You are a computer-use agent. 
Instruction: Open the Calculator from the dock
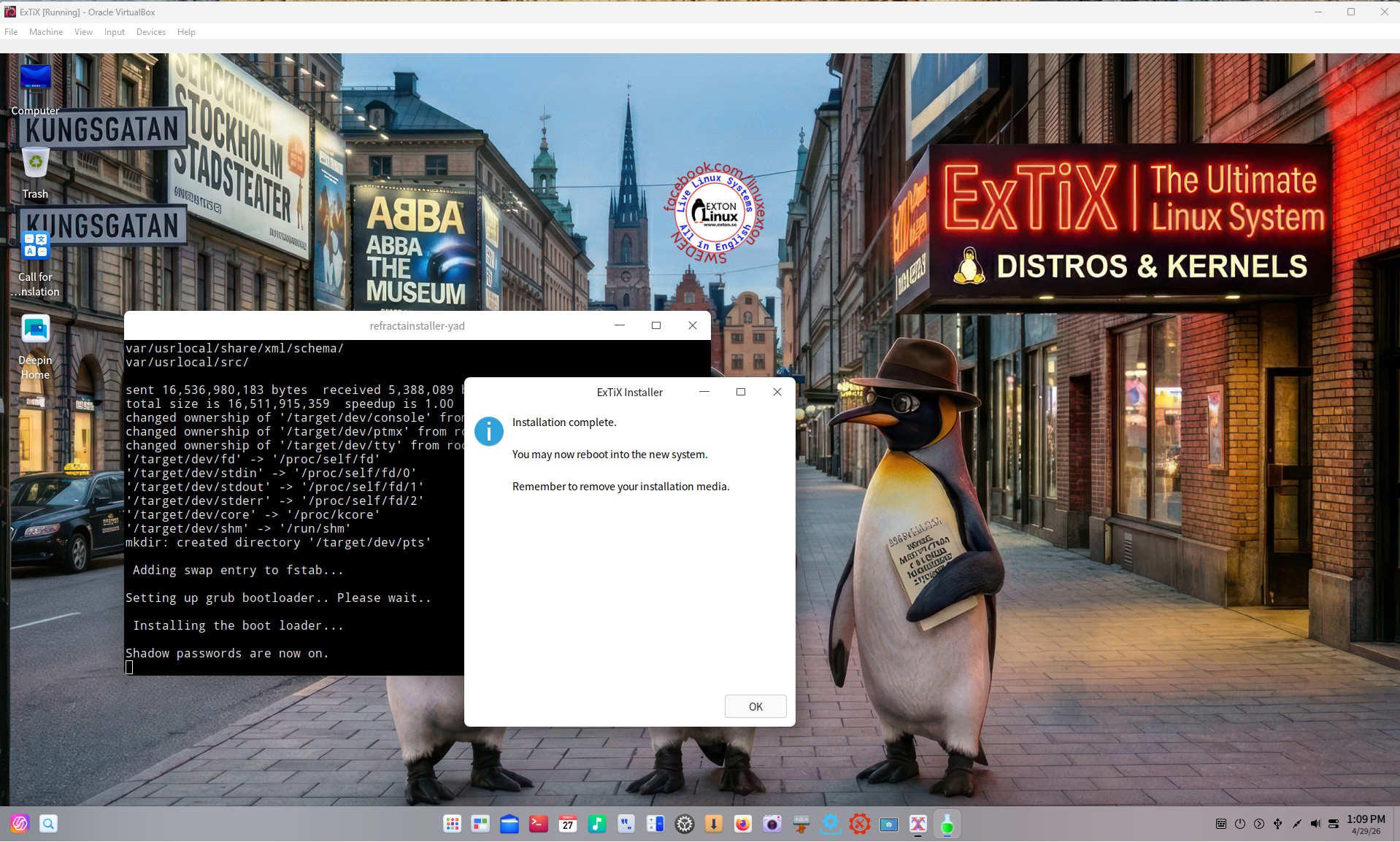655,824
